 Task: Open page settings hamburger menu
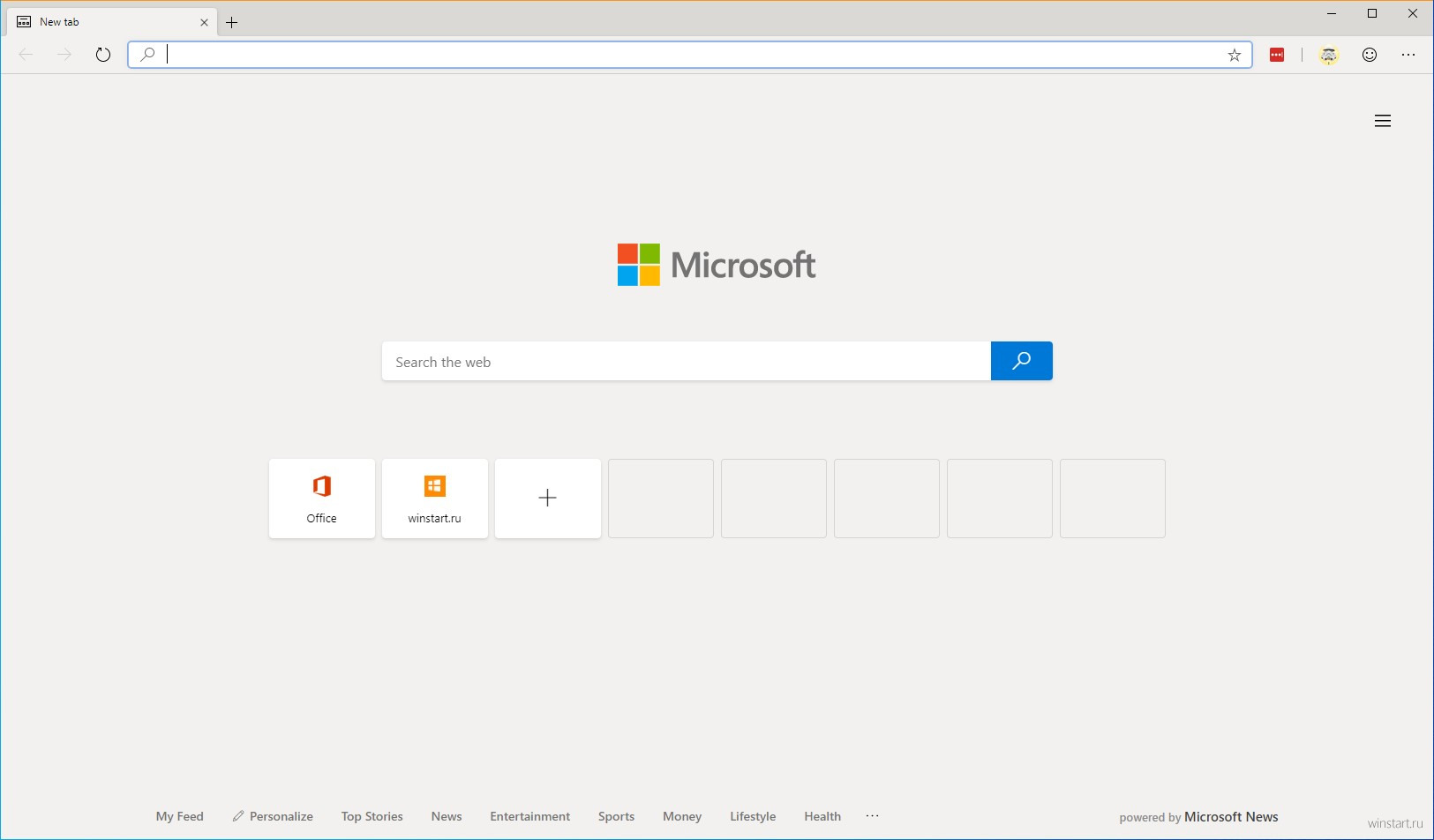(x=1383, y=121)
